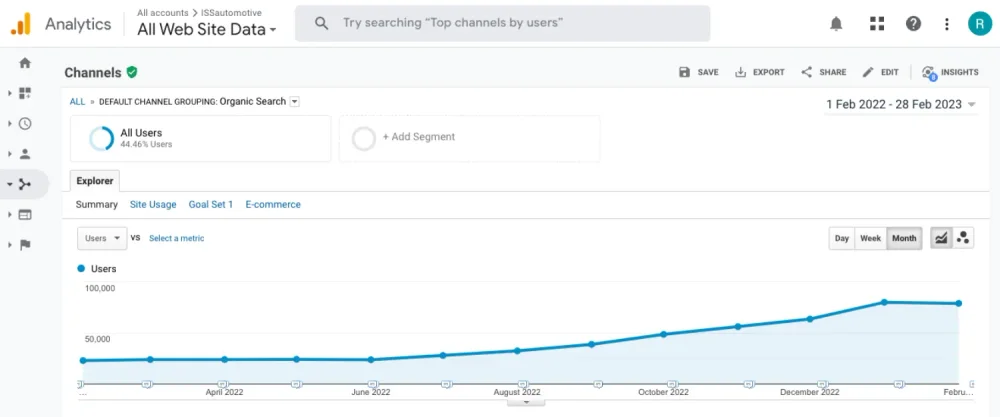Switch to the E-commerce tab

click(273, 204)
